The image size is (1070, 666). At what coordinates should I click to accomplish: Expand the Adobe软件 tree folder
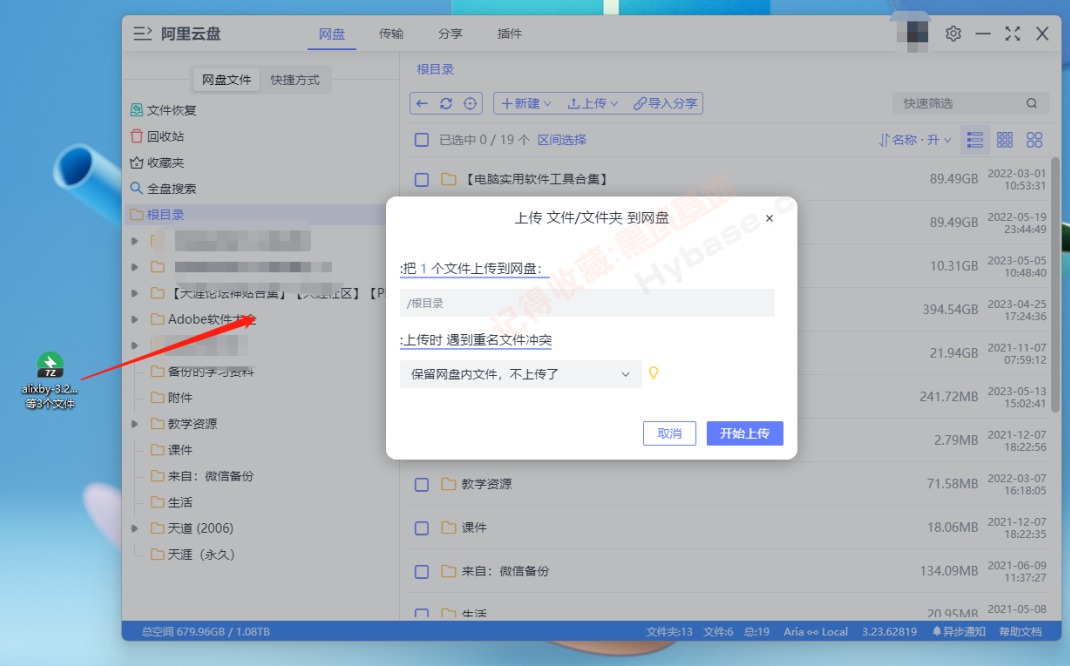(134, 319)
